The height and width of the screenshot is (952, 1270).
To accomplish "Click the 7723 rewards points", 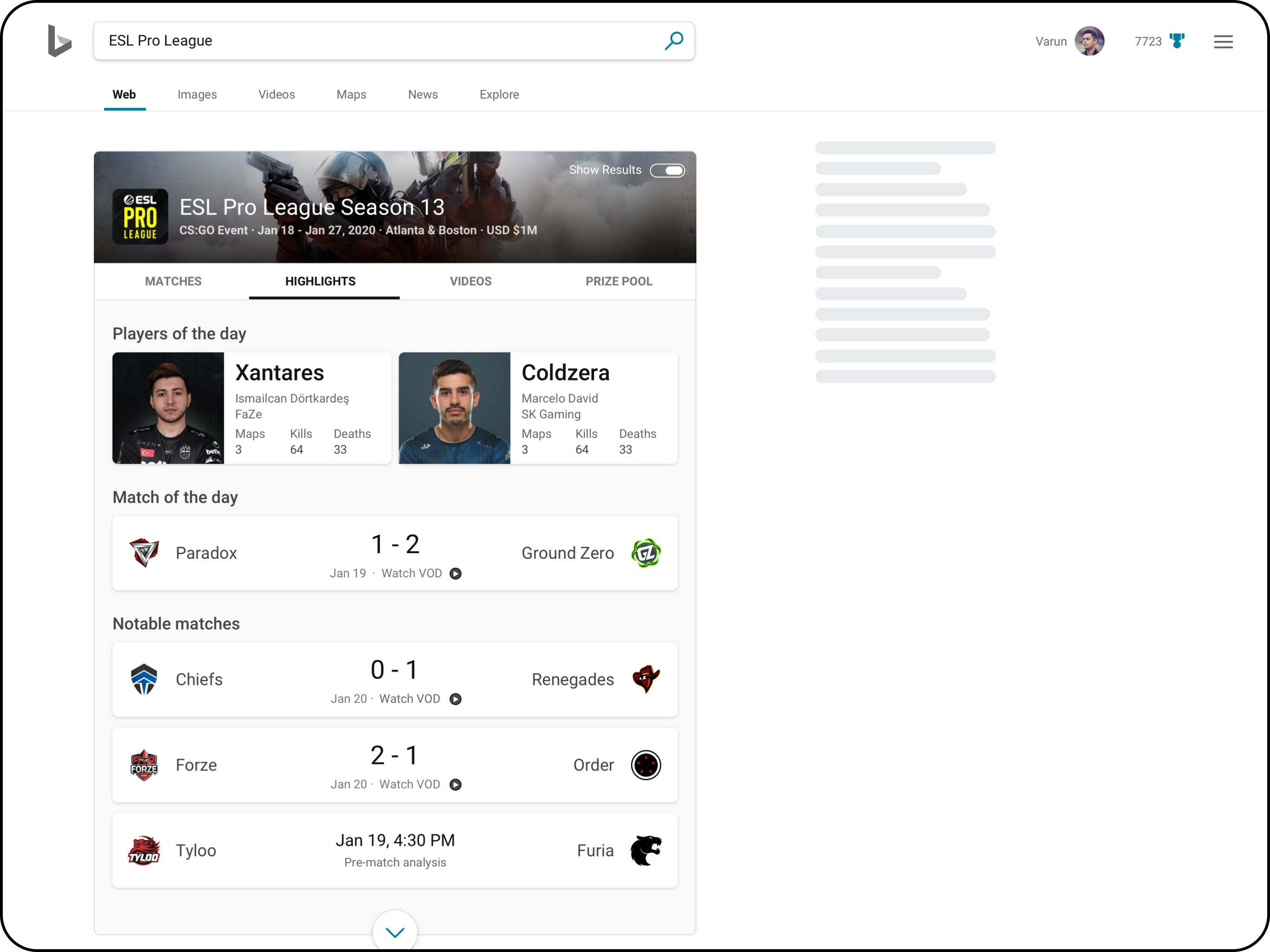I will click(x=1148, y=41).
